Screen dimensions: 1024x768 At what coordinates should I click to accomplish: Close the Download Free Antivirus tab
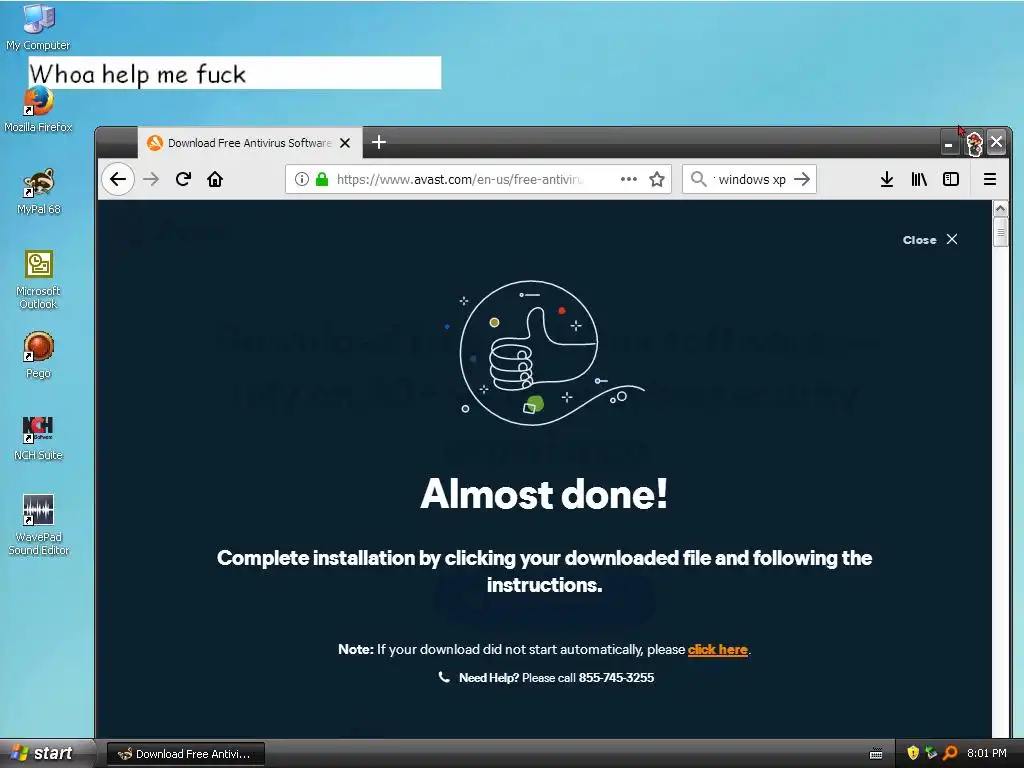(345, 143)
